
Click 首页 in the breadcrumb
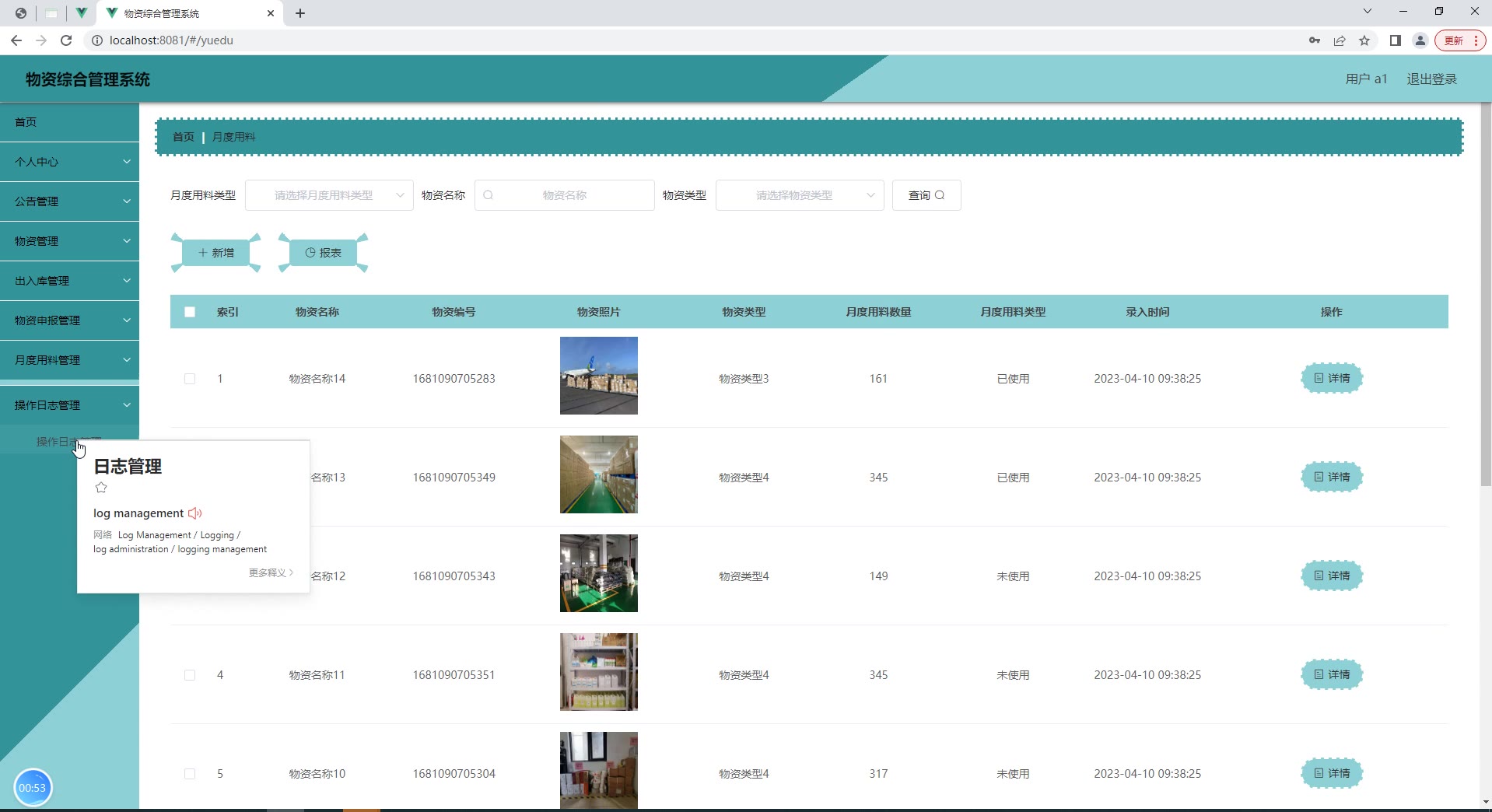pyautogui.click(x=184, y=137)
